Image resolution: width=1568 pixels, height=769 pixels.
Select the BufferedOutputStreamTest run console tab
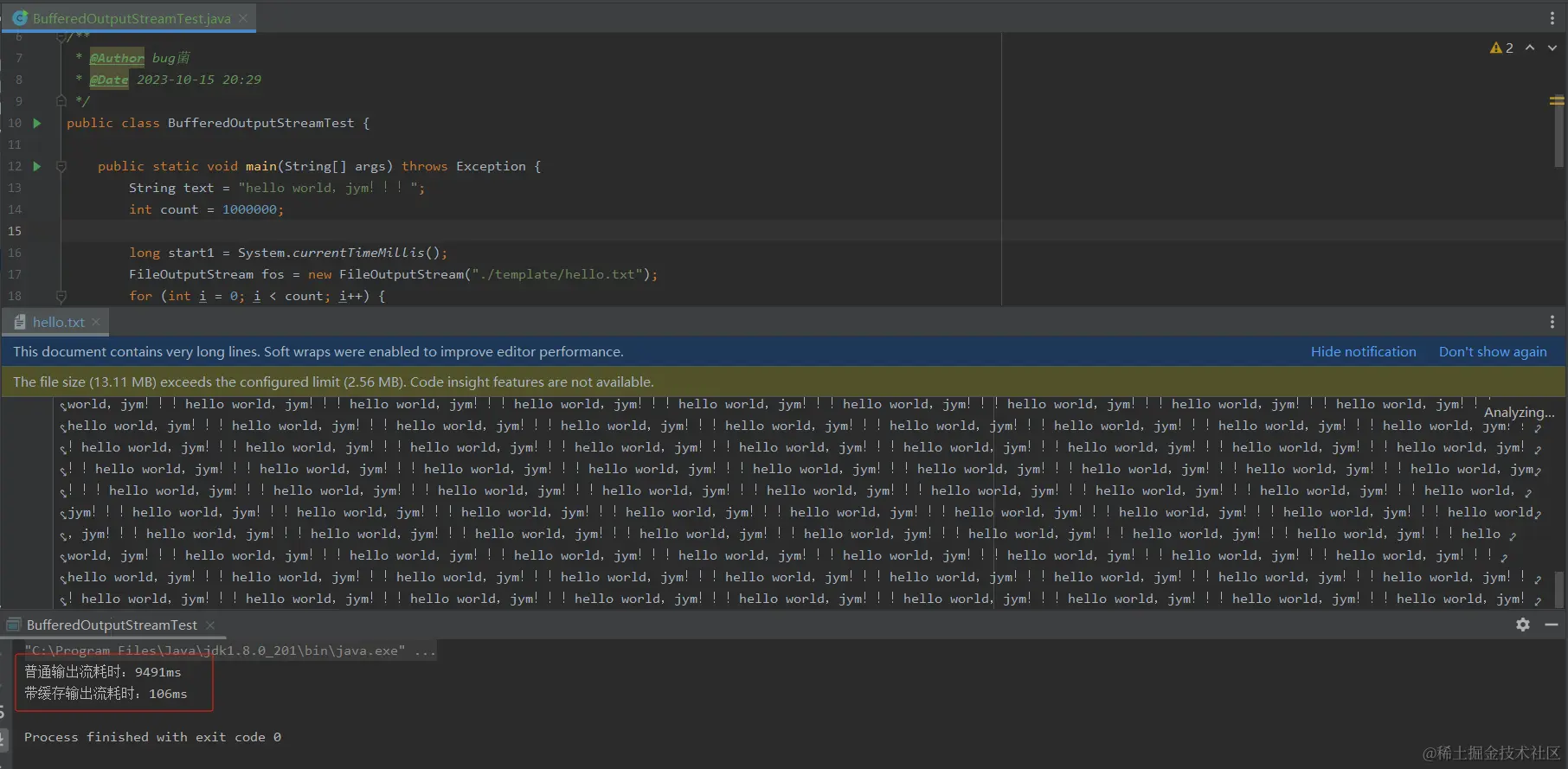[x=112, y=625]
